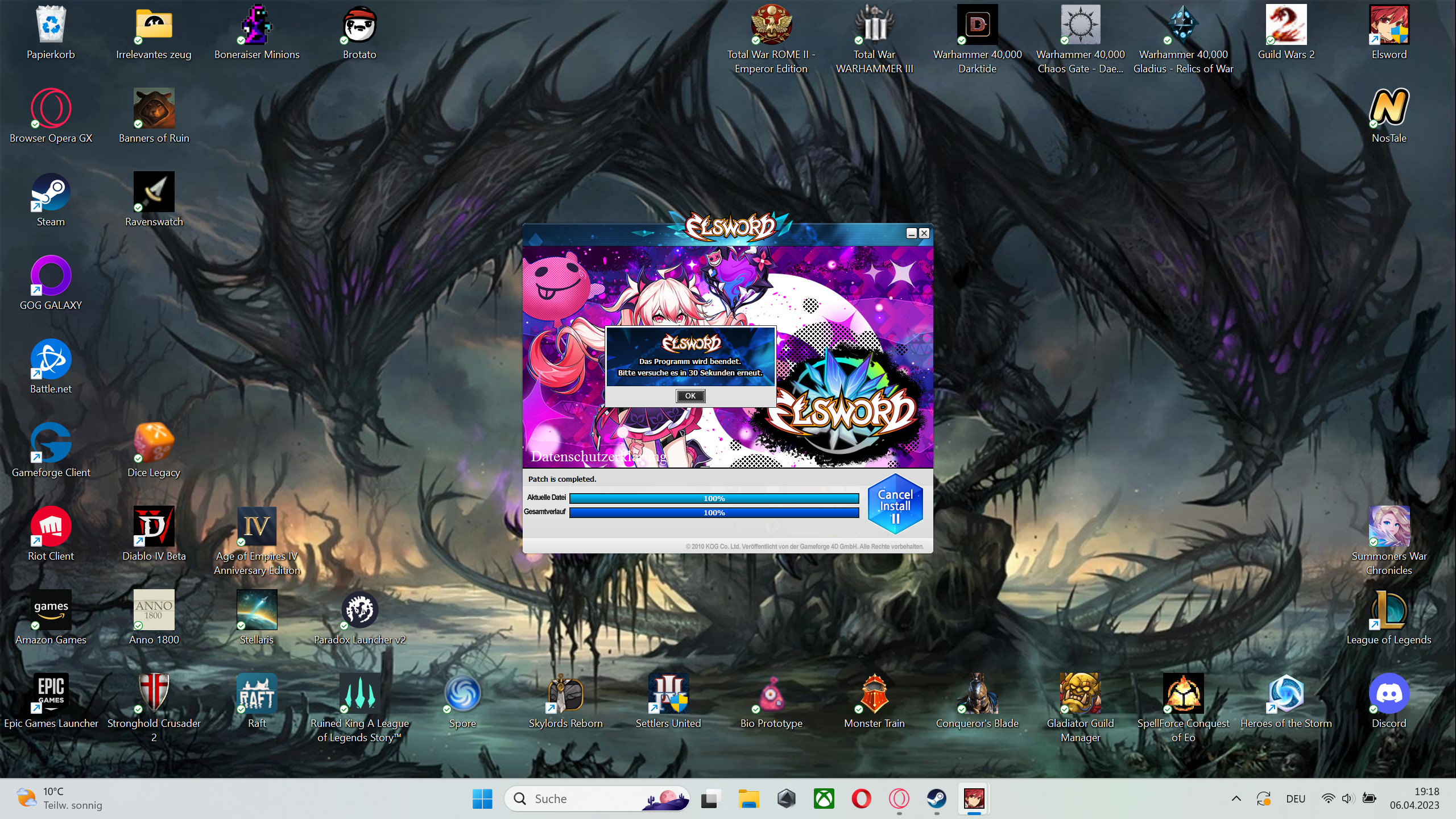Click the taskbar clock showing 19:18
Viewport: 1456px width, 819px height.
click(1414, 799)
